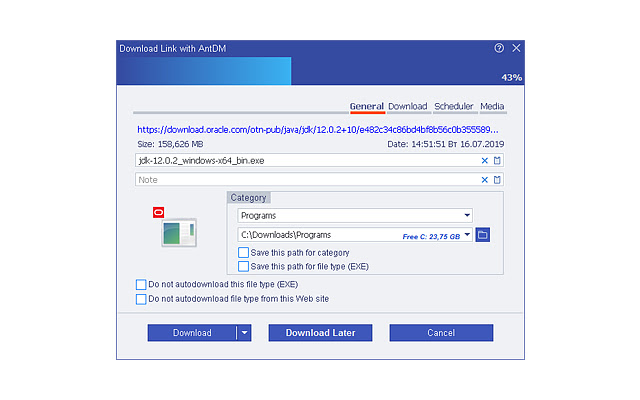
Task: Check Do not autodownload from this Web site
Action: pos(141,299)
